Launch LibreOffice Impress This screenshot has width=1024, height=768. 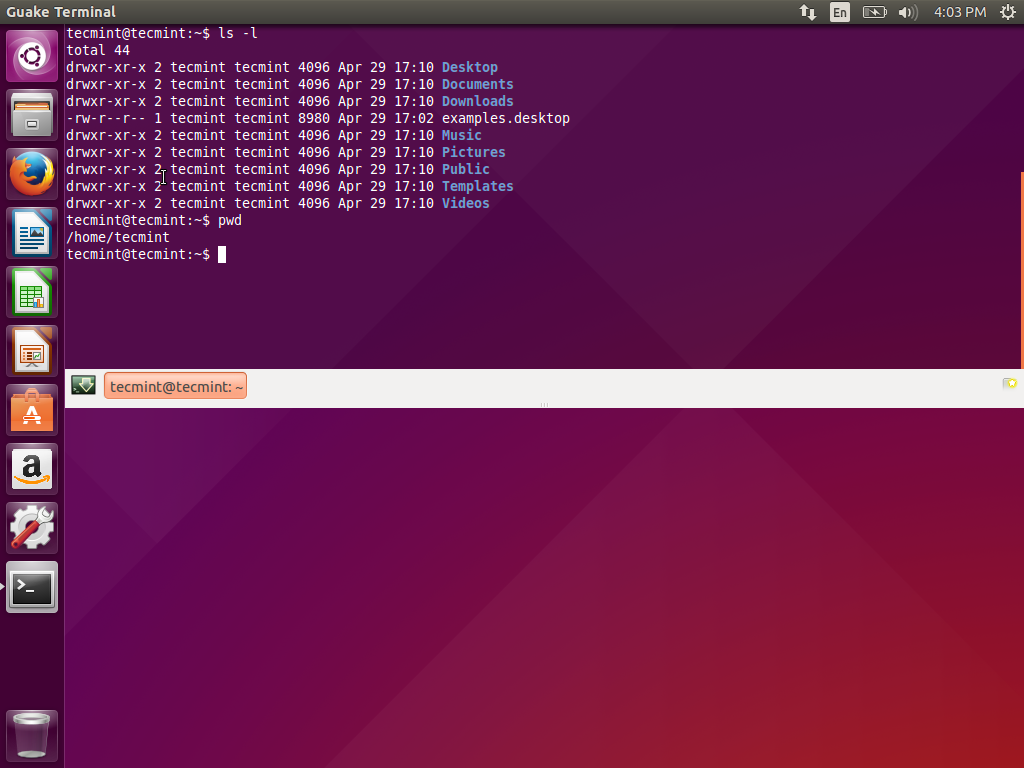pyautogui.click(x=32, y=350)
